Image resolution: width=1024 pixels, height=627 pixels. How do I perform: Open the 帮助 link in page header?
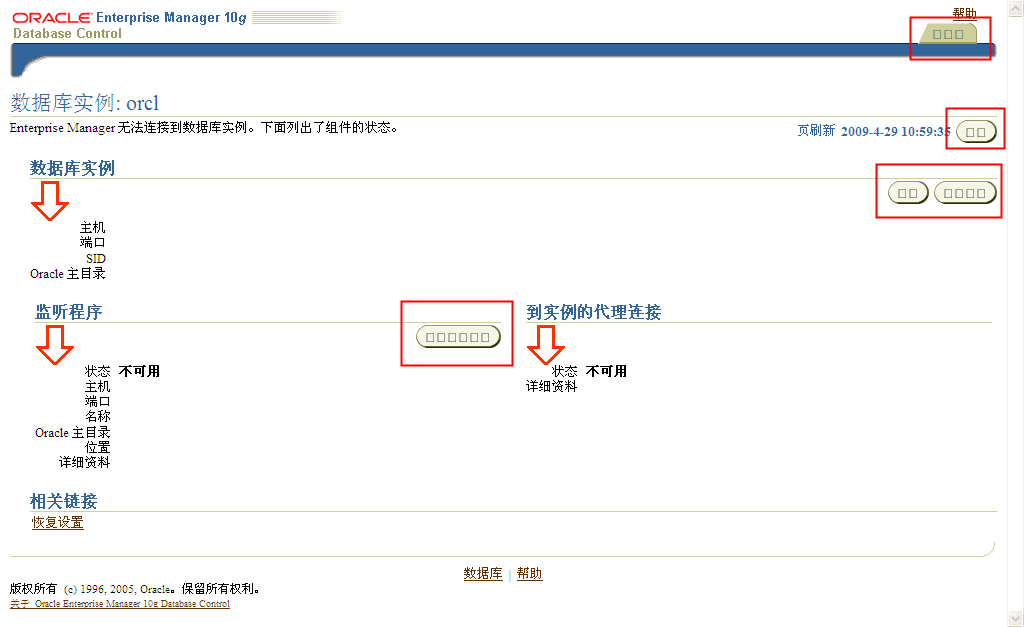[x=964, y=13]
